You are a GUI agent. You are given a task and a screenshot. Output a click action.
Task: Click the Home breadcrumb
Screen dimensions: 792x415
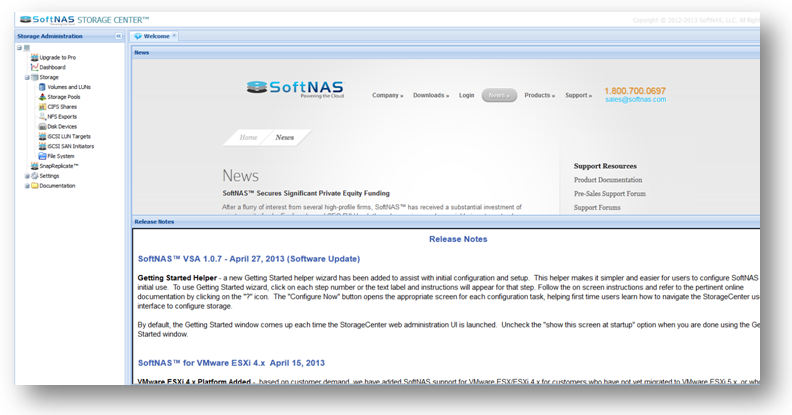click(248, 137)
